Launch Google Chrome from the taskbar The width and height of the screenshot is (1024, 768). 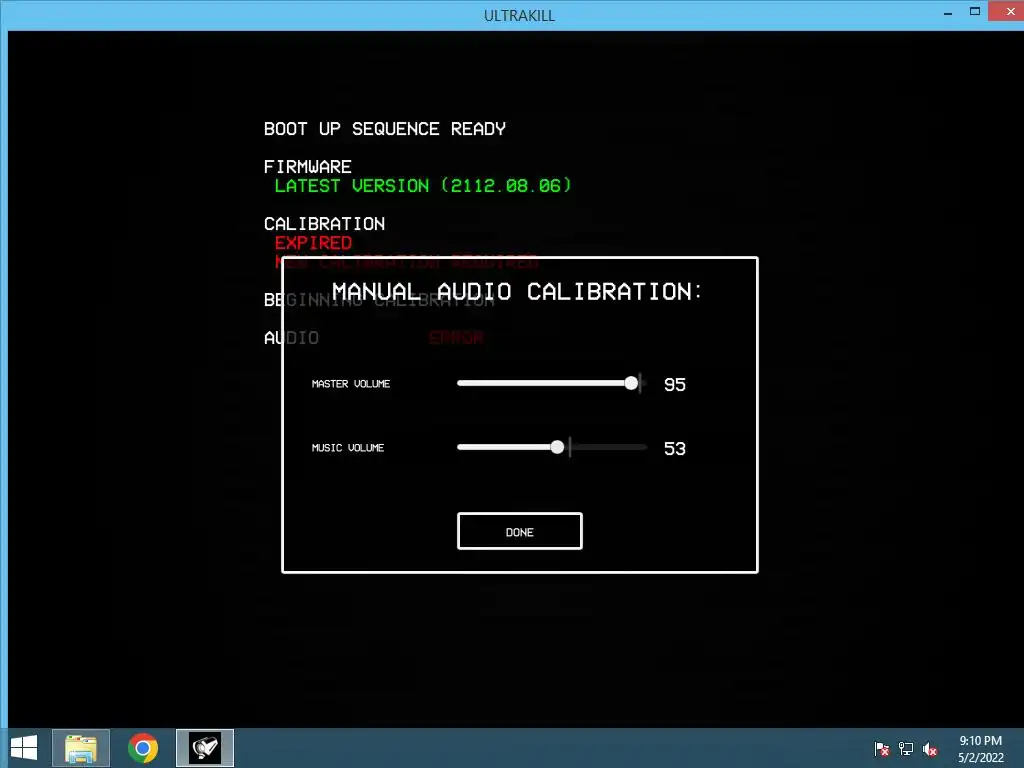143,748
